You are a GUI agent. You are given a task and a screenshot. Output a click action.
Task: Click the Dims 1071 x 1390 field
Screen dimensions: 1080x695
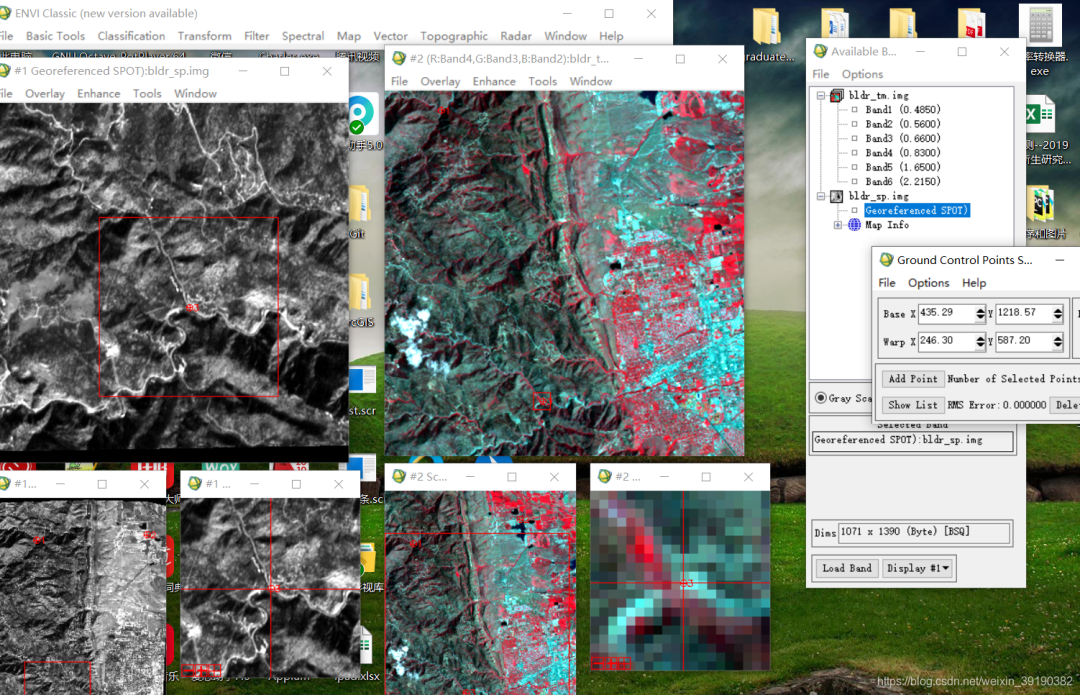924,532
